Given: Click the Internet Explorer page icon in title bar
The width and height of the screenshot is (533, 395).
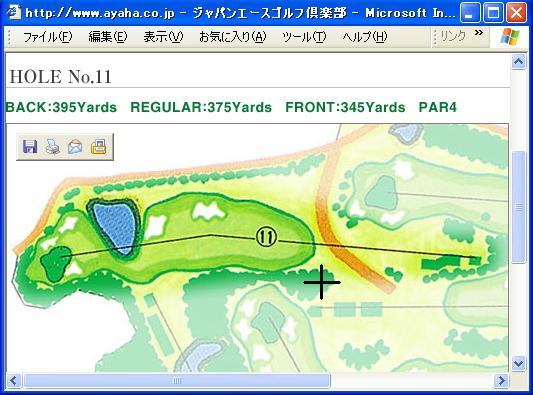Looking at the screenshot, I should click(x=13, y=12).
